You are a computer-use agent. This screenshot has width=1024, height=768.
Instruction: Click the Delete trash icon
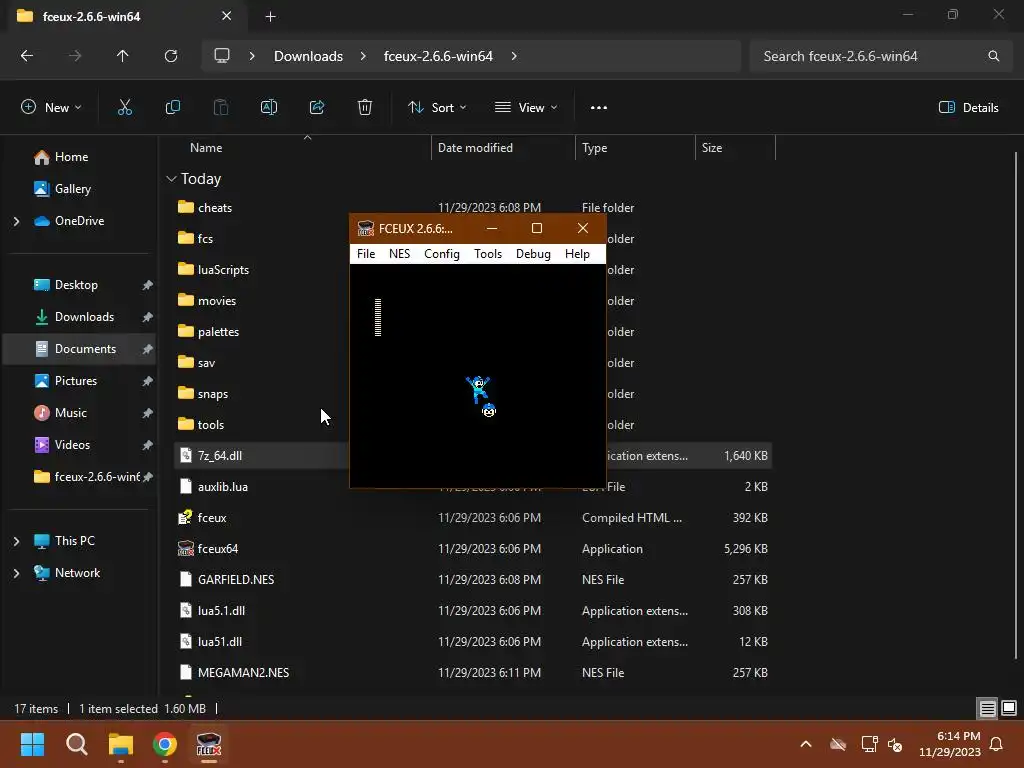tap(365, 108)
